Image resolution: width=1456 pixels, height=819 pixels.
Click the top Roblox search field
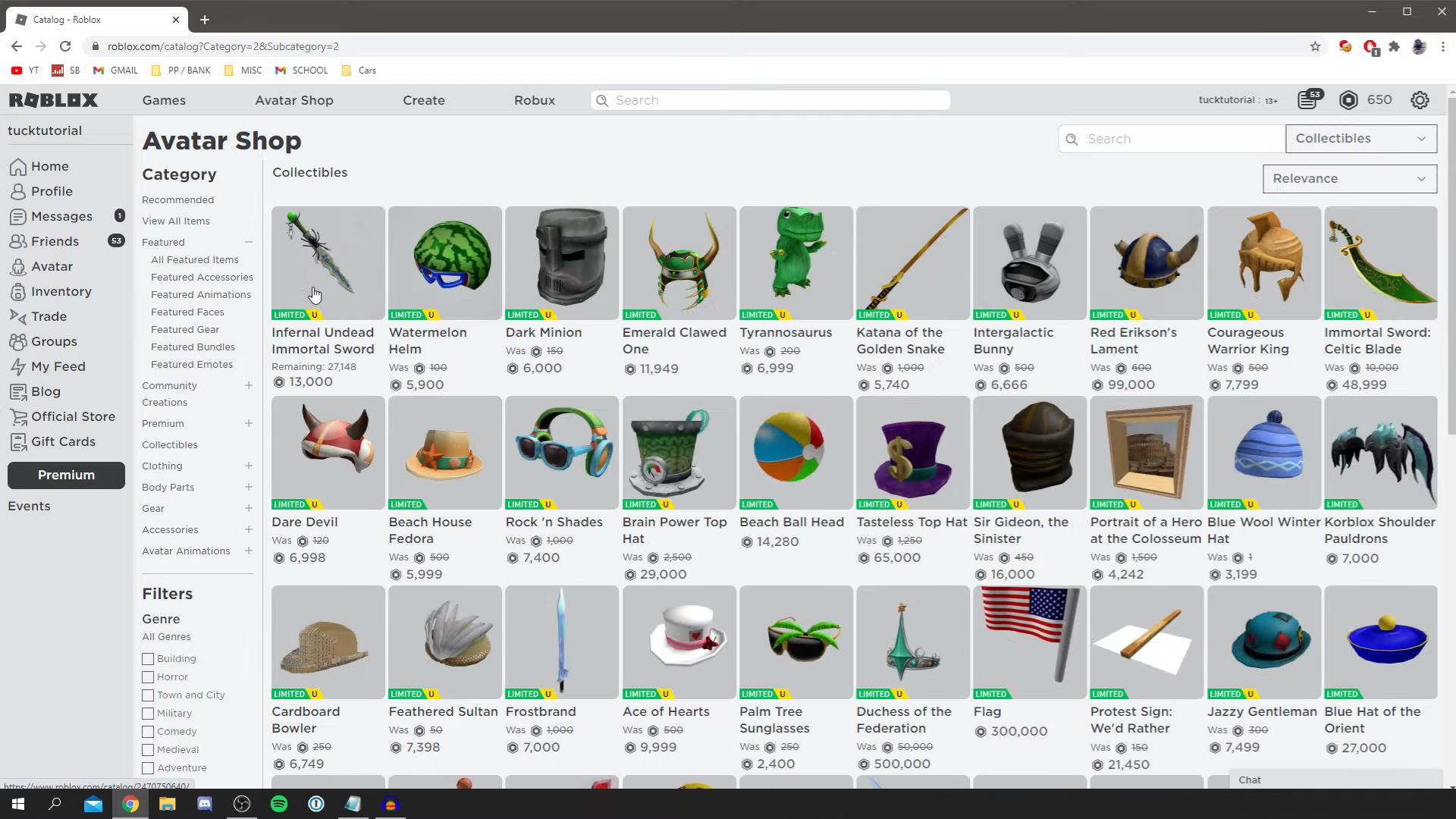(770, 100)
